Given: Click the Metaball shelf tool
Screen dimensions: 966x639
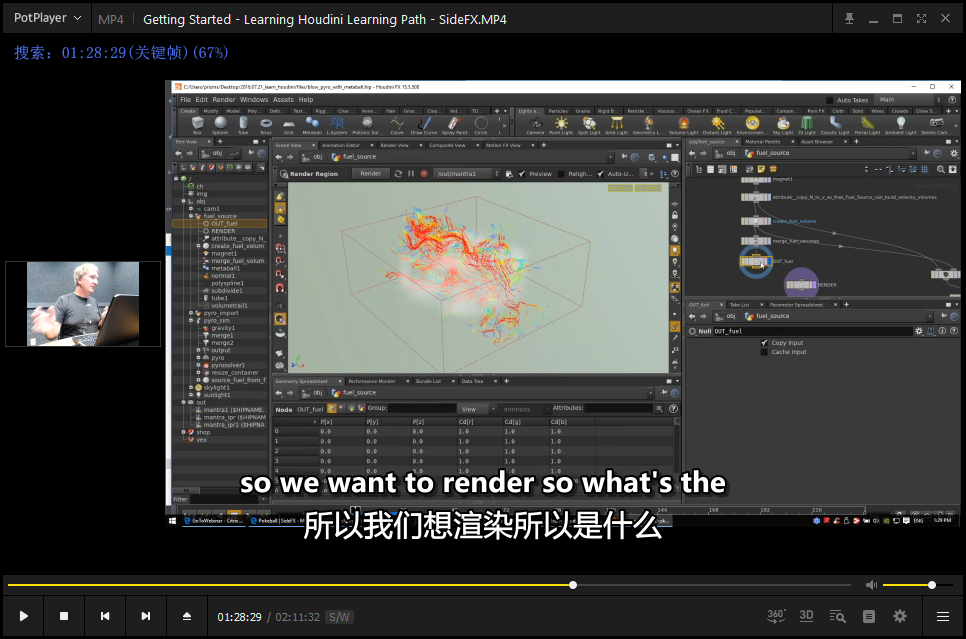Looking at the screenshot, I should pyautogui.click(x=313, y=124).
